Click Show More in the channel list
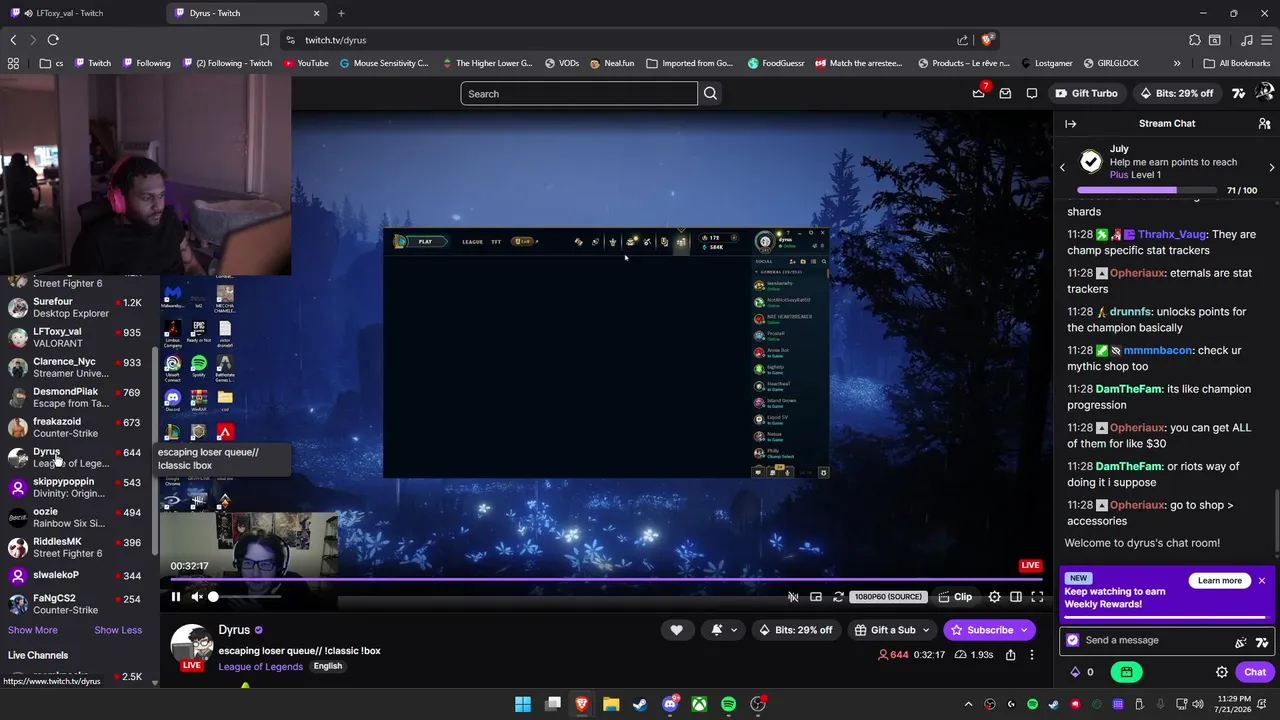The width and height of the screenshot is (1280, 720). pos(33,630)
